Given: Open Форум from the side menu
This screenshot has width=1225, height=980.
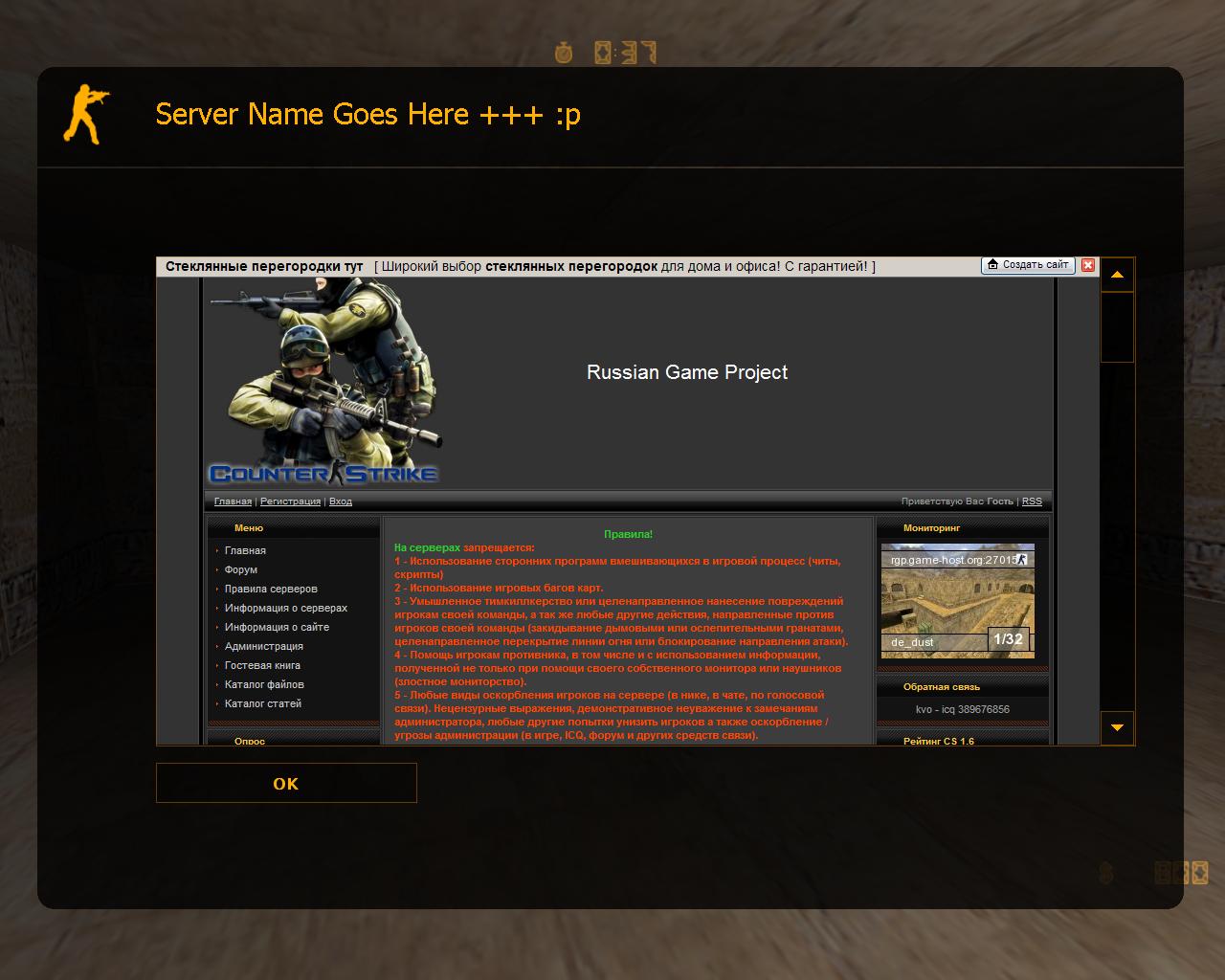Looking at the screenshot, I should (241, 569).
